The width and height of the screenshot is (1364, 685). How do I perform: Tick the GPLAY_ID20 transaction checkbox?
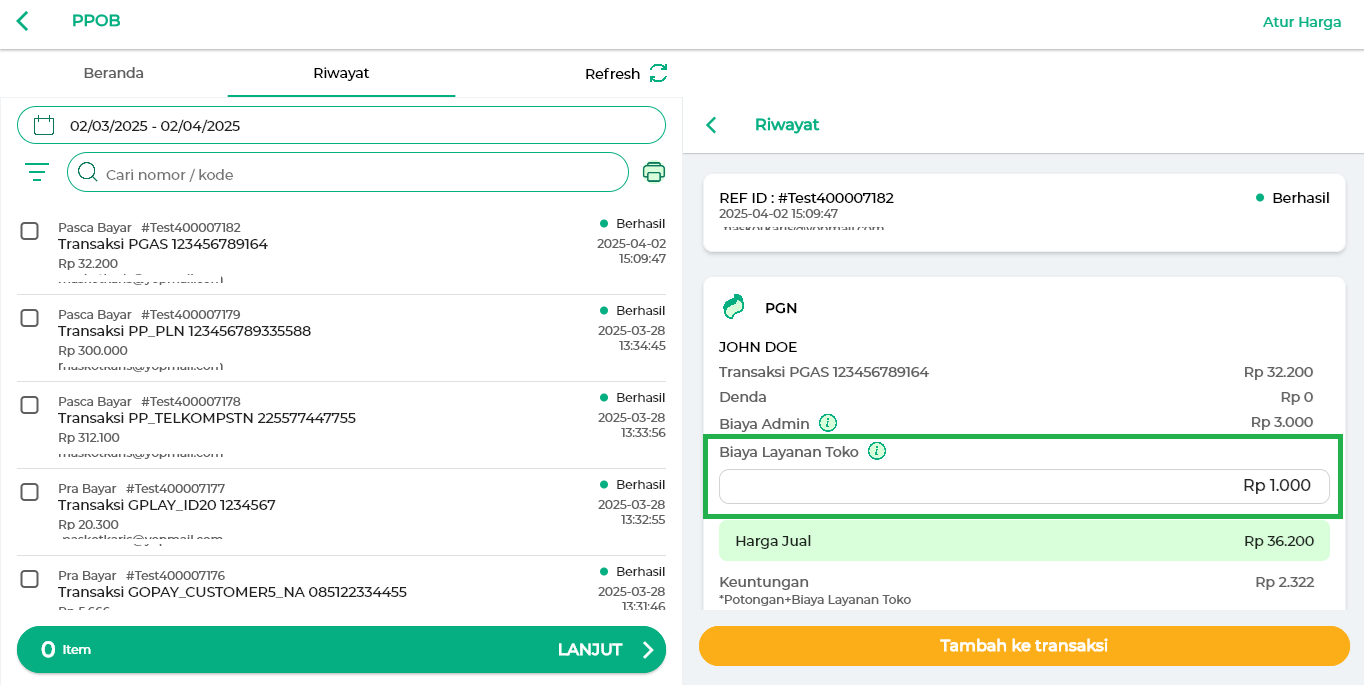click(x=30, y=492)
